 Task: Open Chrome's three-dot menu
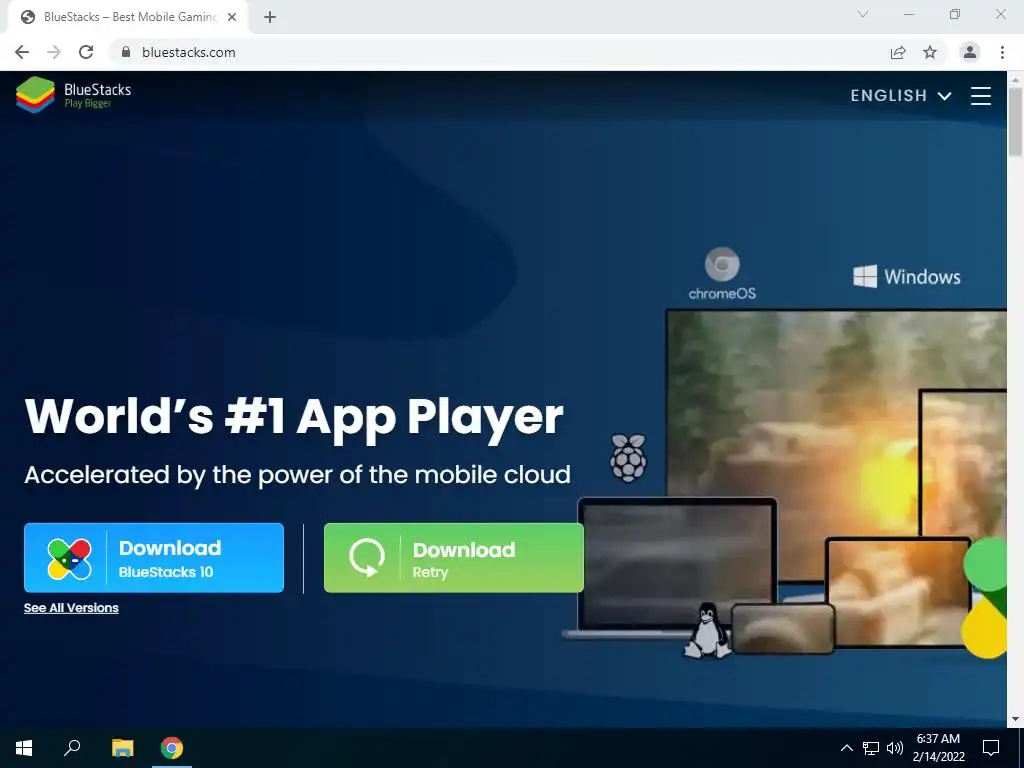(1002, 52)
